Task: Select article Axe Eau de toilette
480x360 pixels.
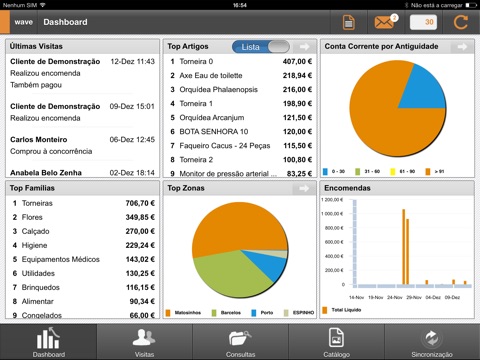Action: tap(240, 76)
